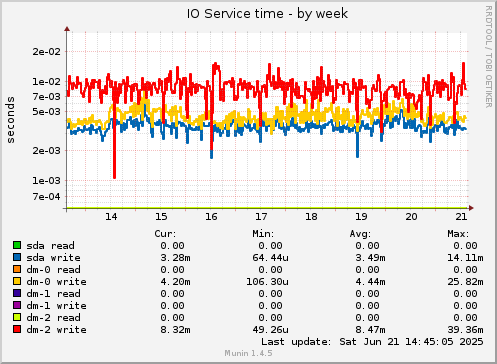This screenshot has height=364, width=497.
Task: Click sda write average value 3.49m
Action: pyautogui.click(x=370, y=258)
